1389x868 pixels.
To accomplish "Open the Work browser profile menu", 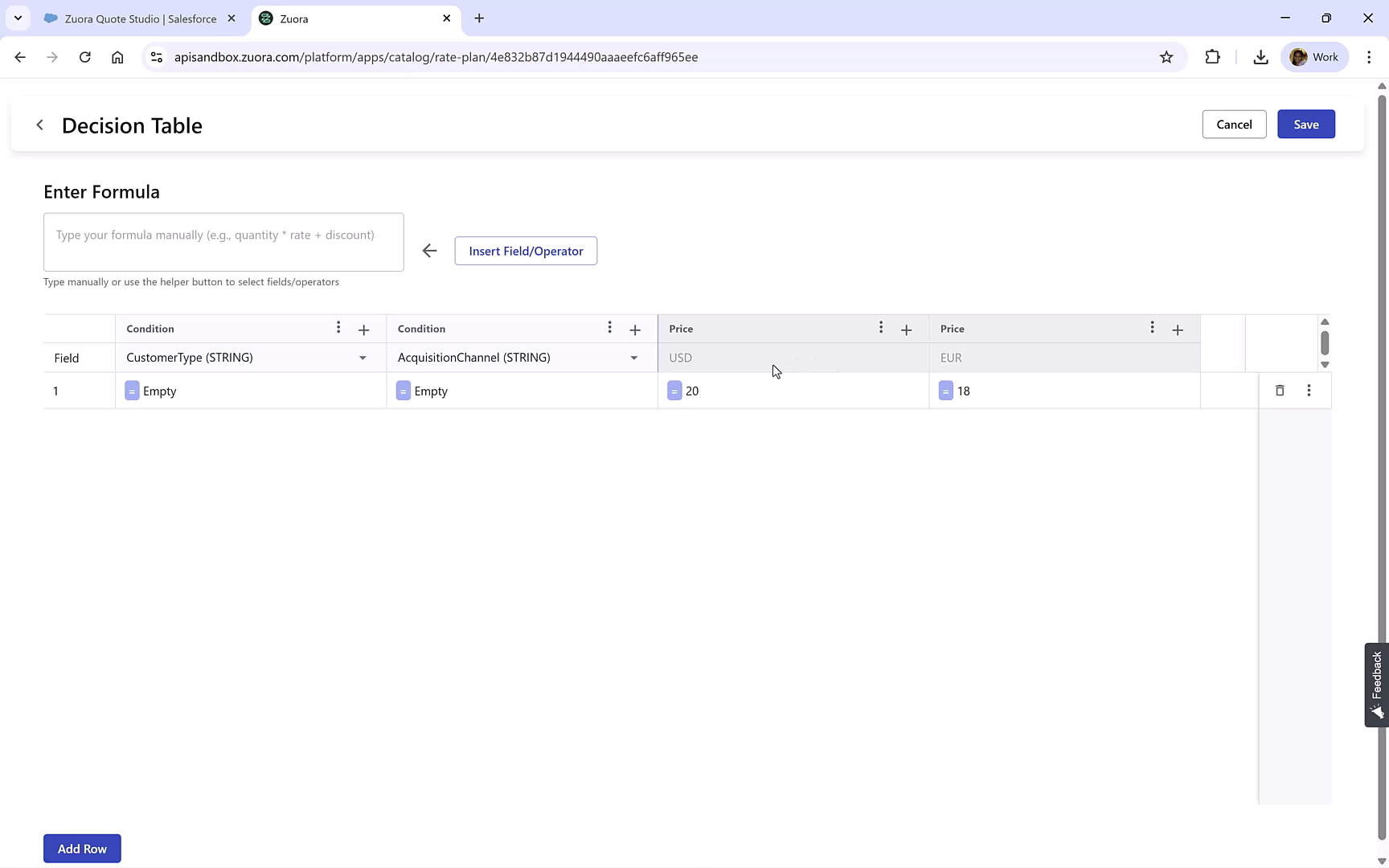I will coord(1315,56).
